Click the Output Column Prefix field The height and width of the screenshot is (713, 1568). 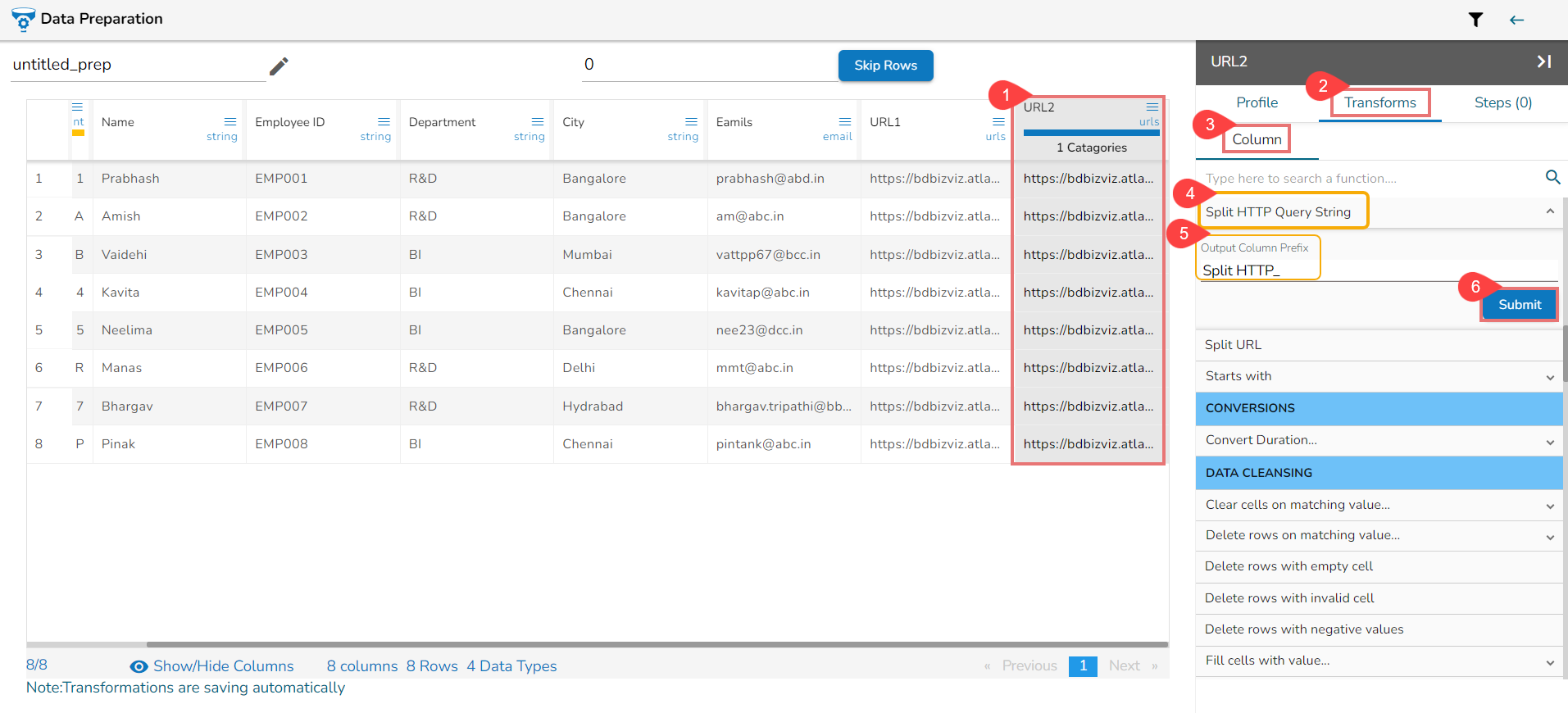tap(1377, 270)
